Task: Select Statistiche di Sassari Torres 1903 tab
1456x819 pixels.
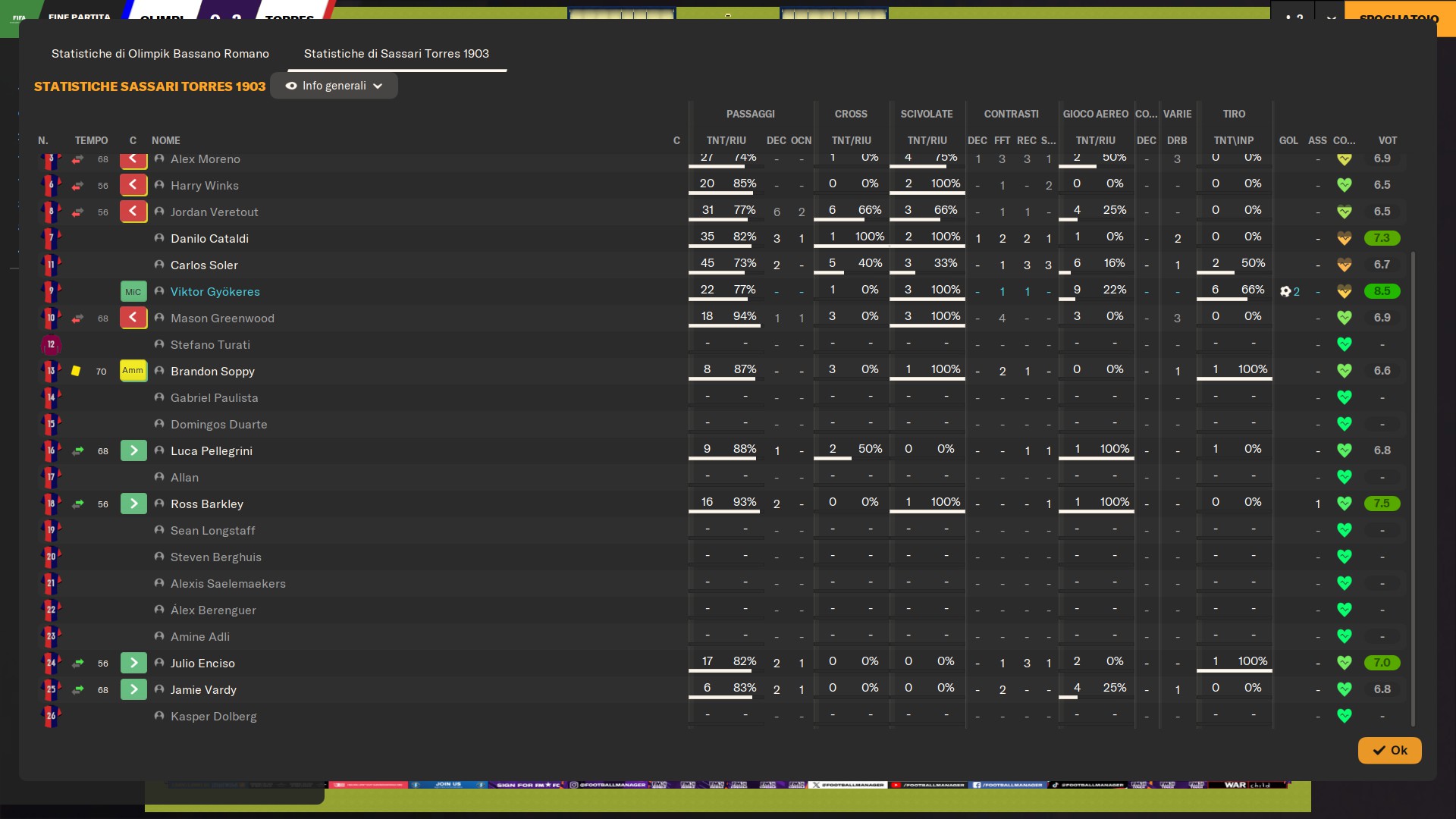Action: [x=396, y=53]
